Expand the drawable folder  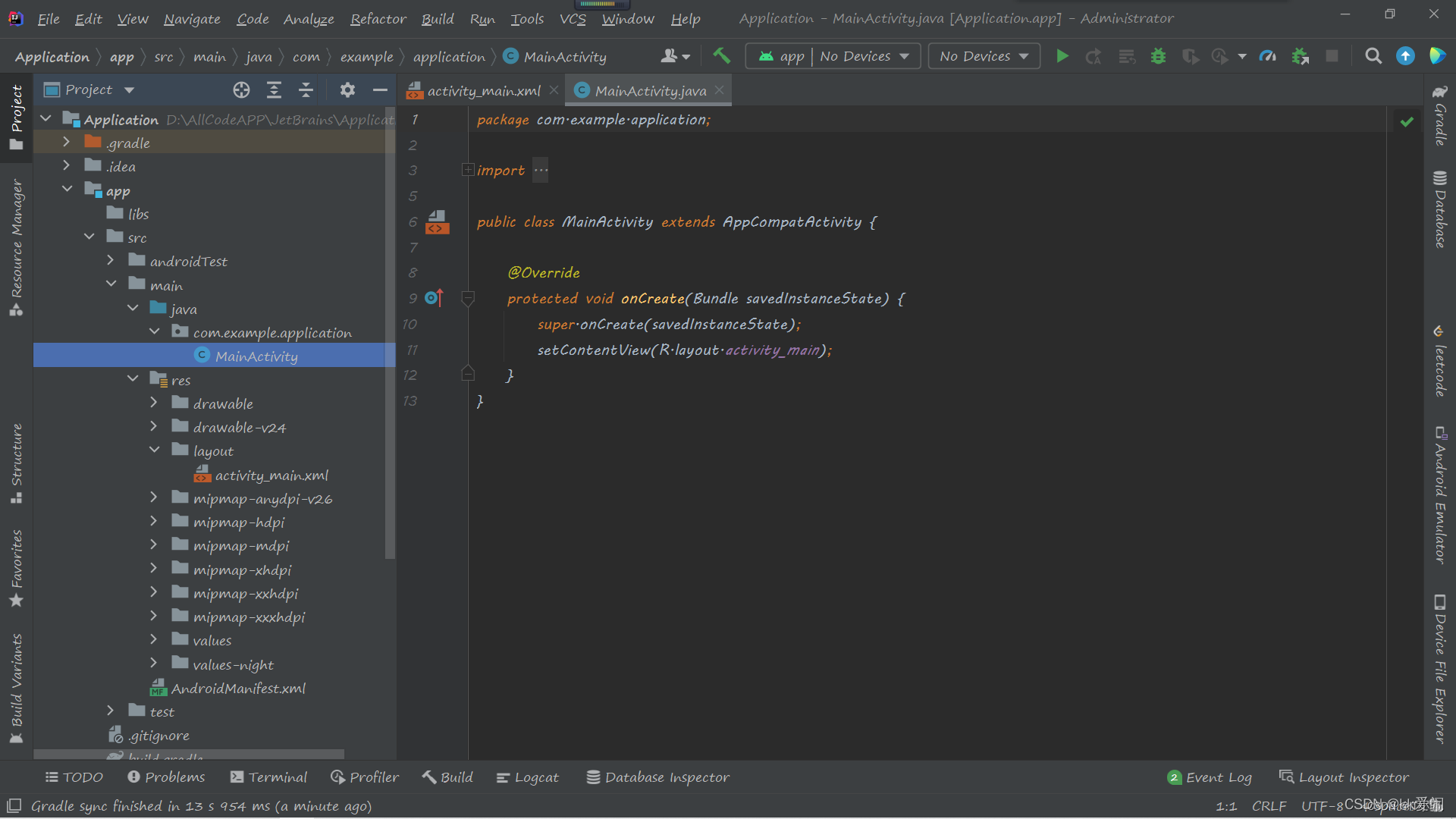(x=154, y=403)
